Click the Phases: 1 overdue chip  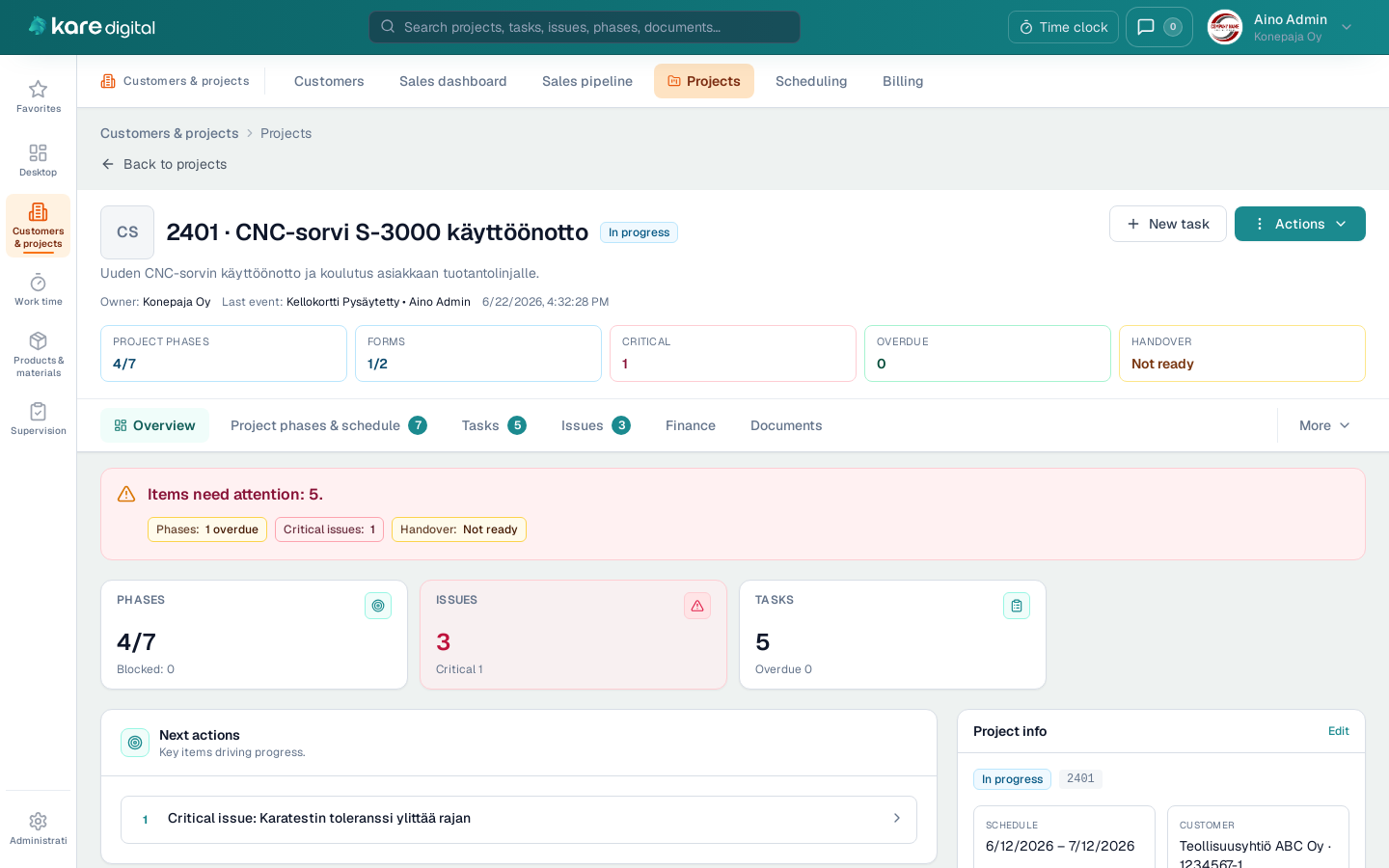[207, 529]
